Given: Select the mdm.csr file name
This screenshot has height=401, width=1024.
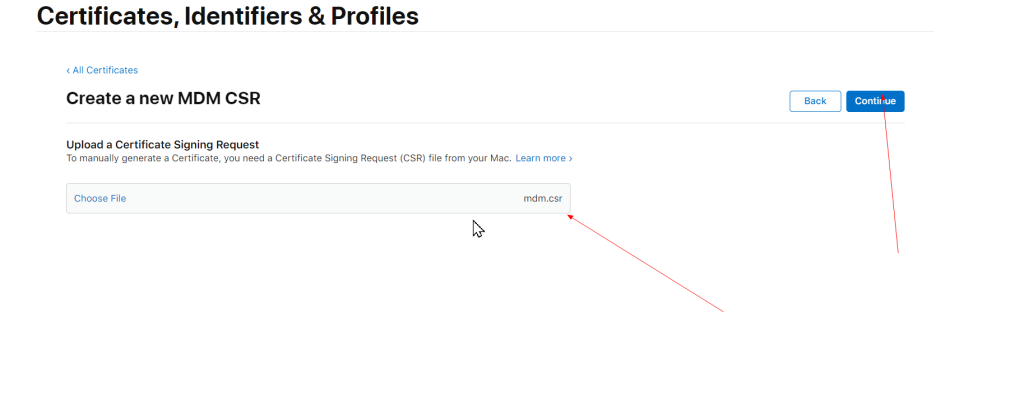Looking at the screenshot, I should 542,198.
